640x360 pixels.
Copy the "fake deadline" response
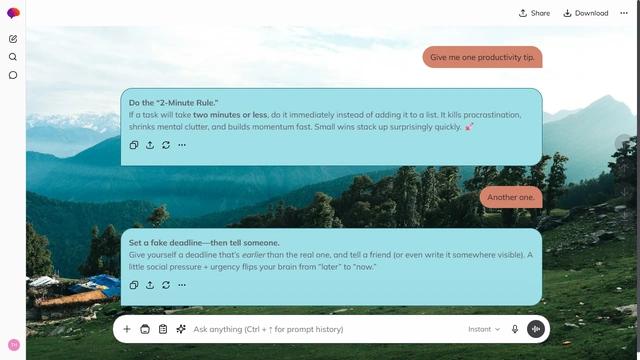click(x=134, y=285)
